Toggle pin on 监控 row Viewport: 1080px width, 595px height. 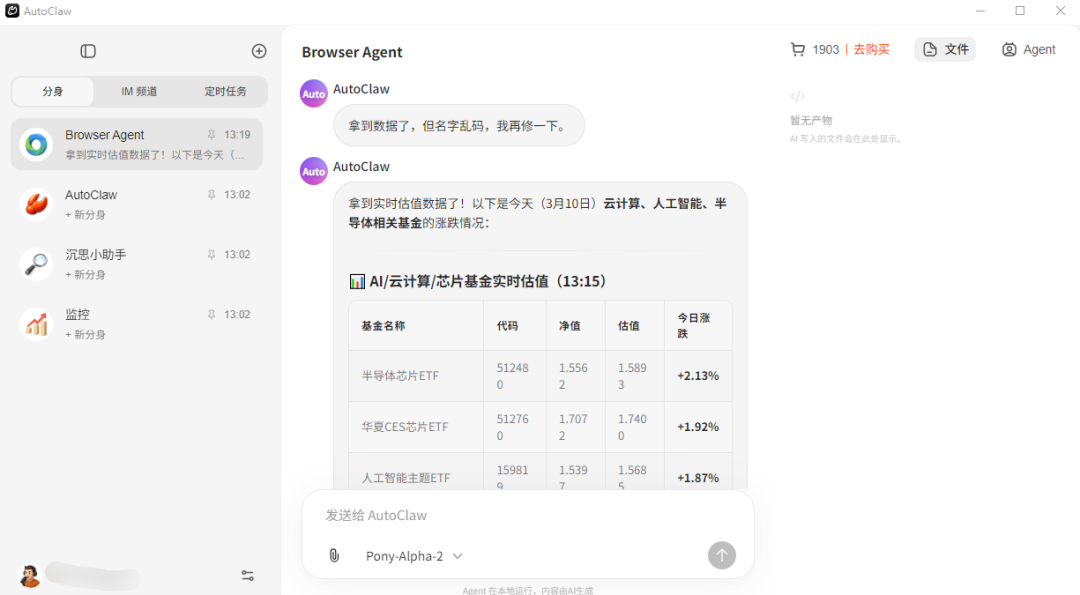click(x=211, y=315)
